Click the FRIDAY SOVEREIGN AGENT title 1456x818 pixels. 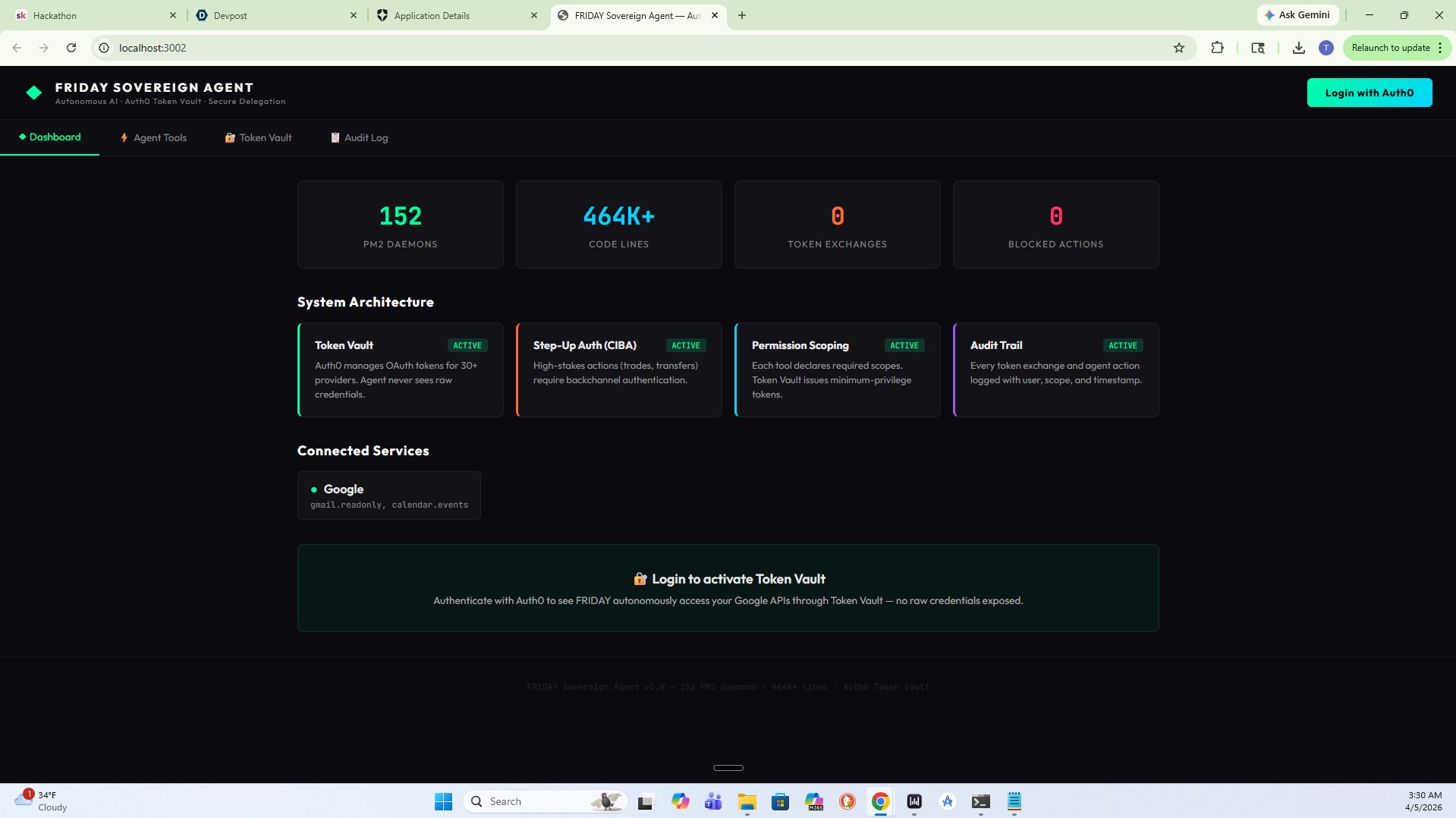coord(154,87)
